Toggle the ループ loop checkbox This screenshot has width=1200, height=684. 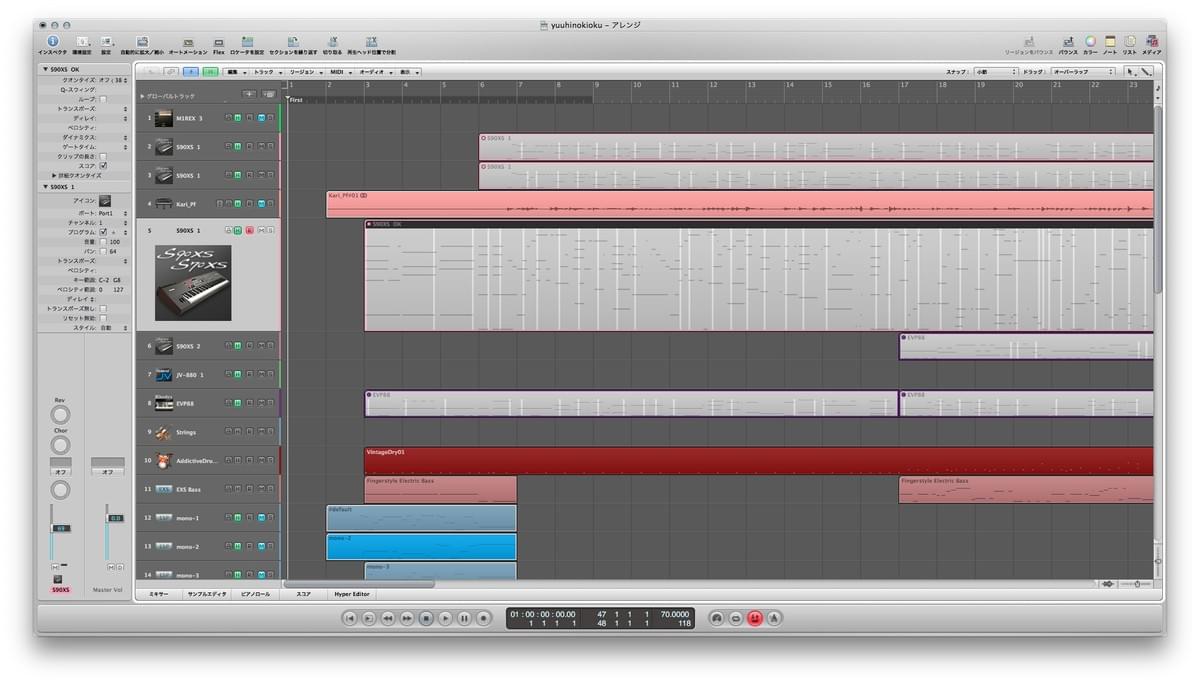coord(103,100)
